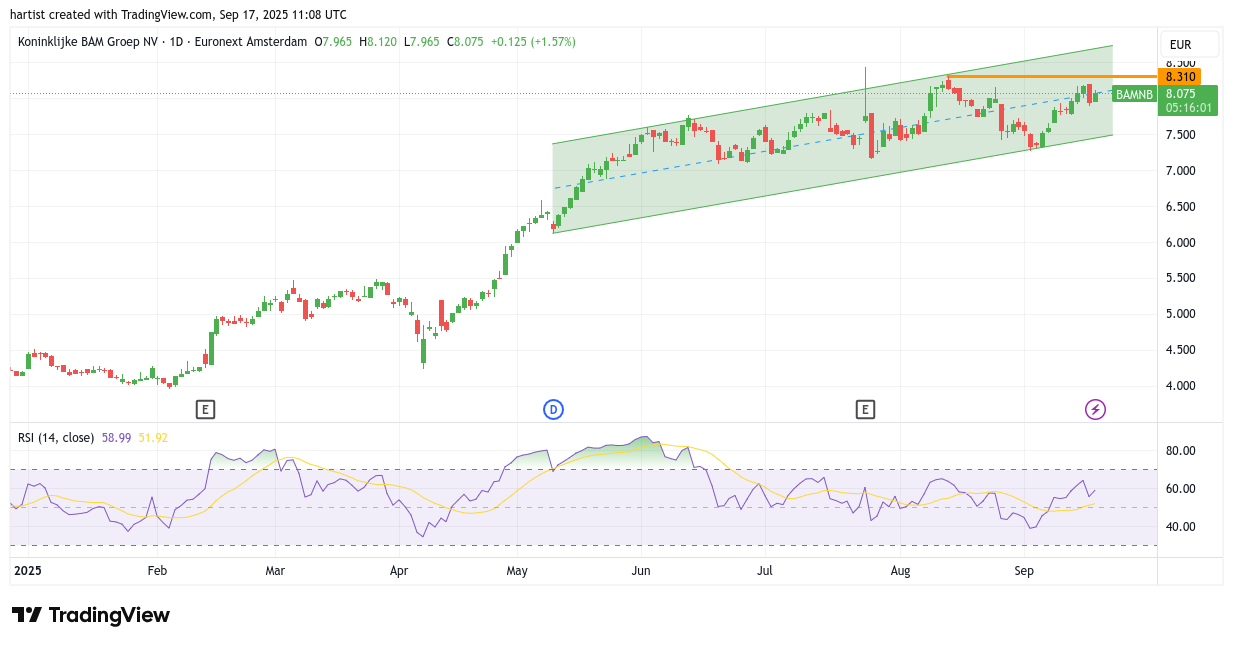
Task: Select the orange horizontal line at 8.310
Action: pos(1050,77)
